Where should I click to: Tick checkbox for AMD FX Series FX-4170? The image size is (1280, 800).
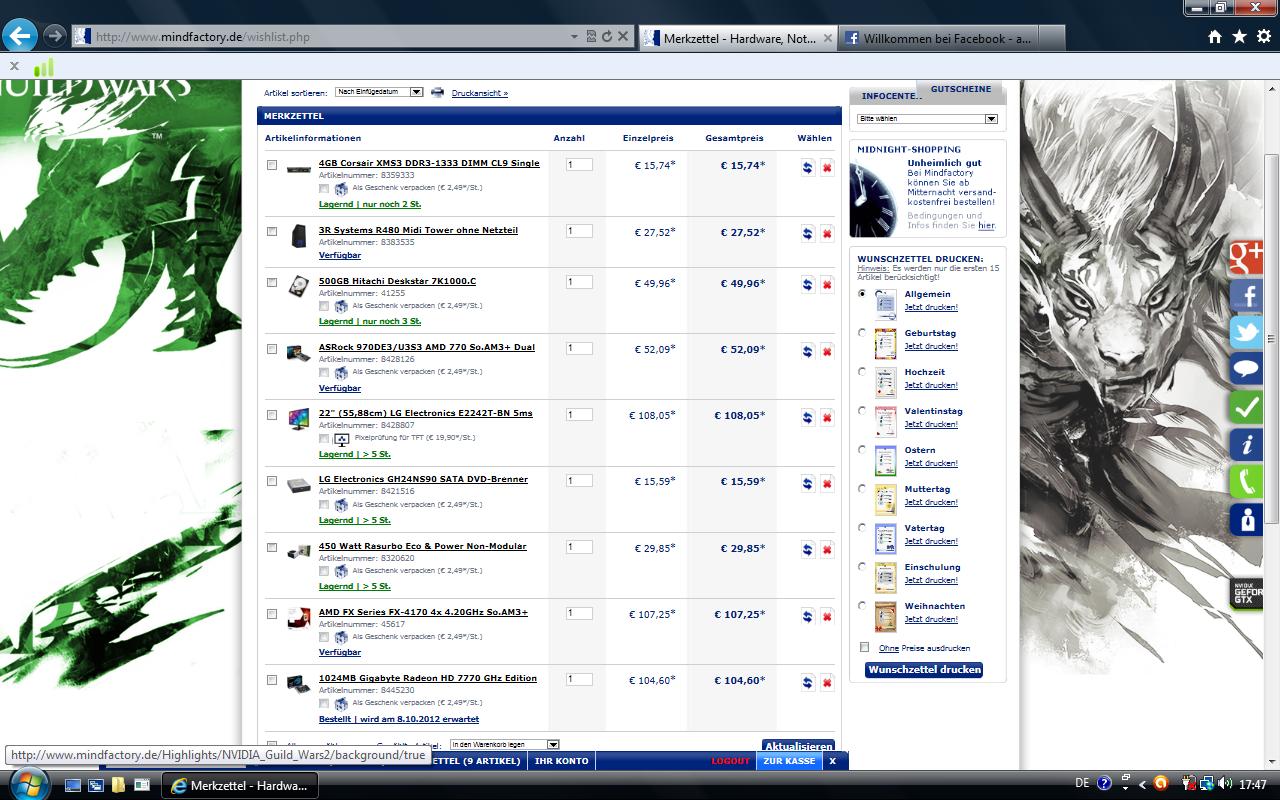click(271, 614)
